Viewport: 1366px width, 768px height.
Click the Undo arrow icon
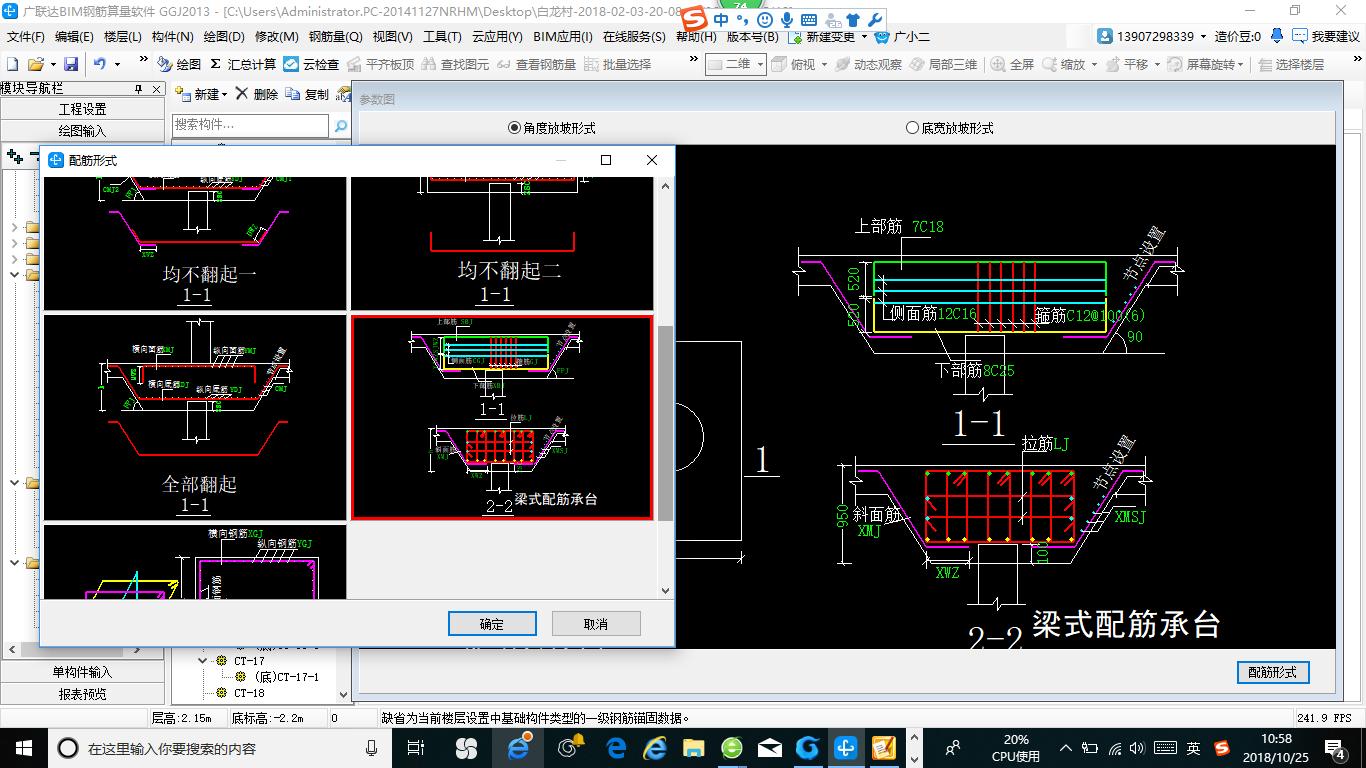coord(100,64)
